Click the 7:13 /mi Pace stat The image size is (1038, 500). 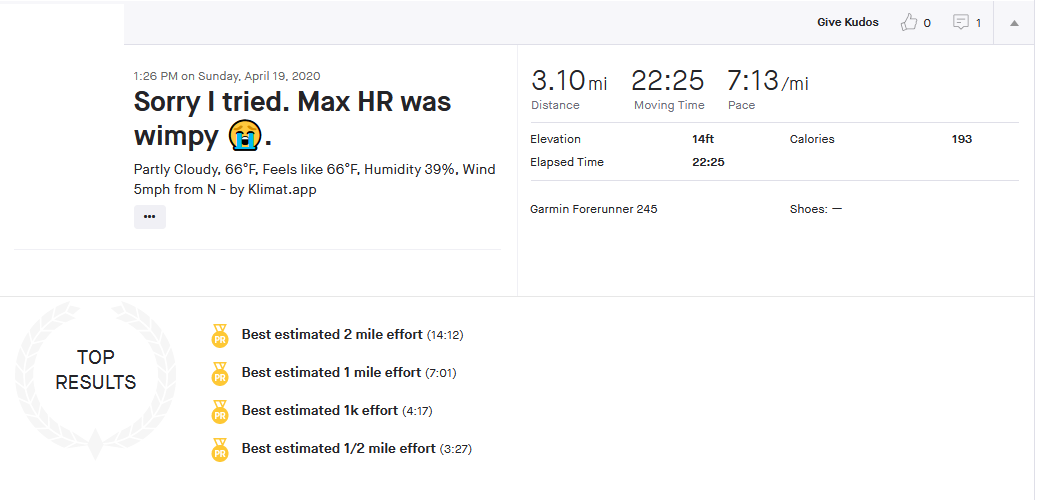pyautogui.click(x=767, y=89)
